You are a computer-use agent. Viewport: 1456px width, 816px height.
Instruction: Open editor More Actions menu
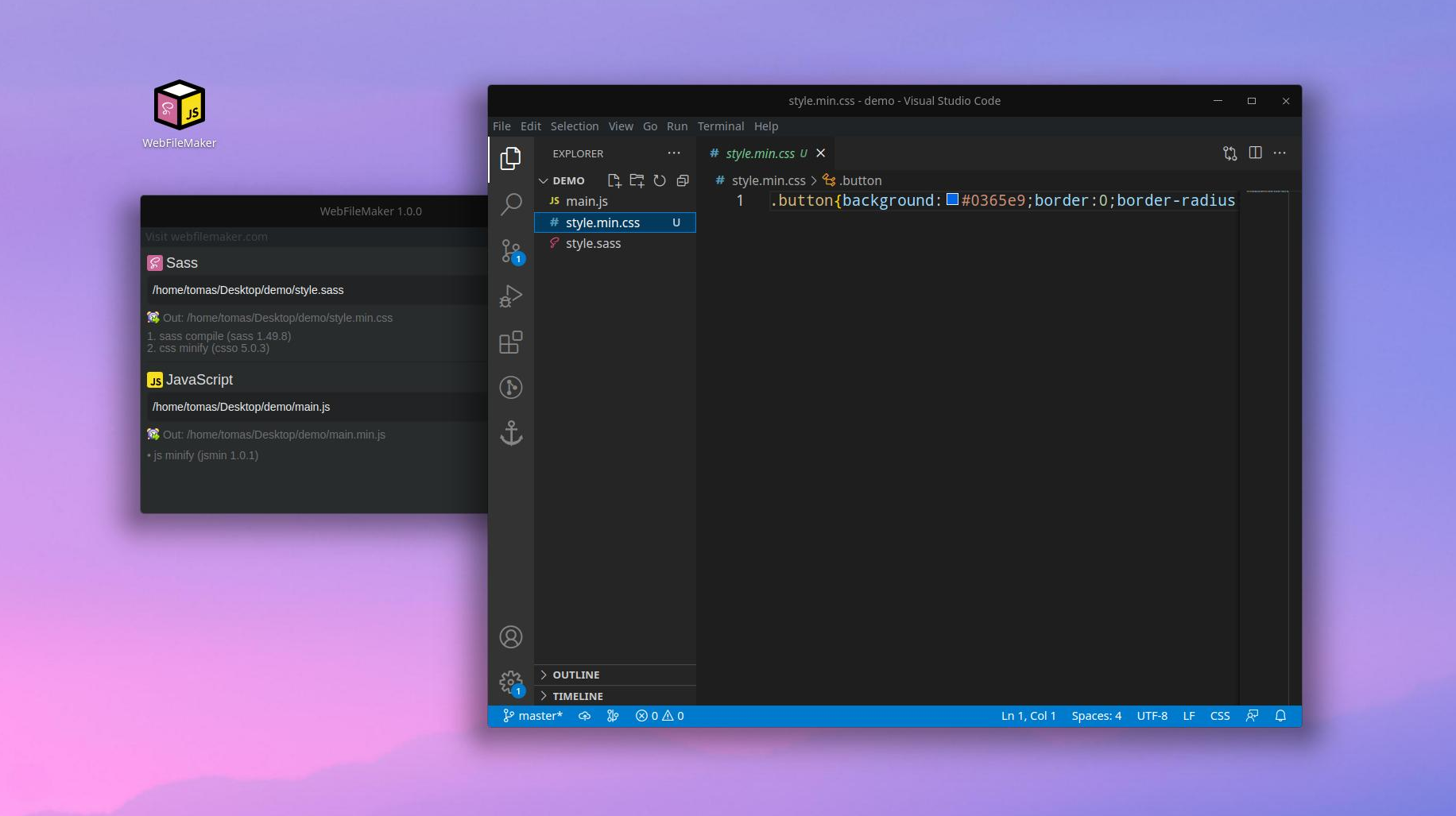pos(1280,153)
